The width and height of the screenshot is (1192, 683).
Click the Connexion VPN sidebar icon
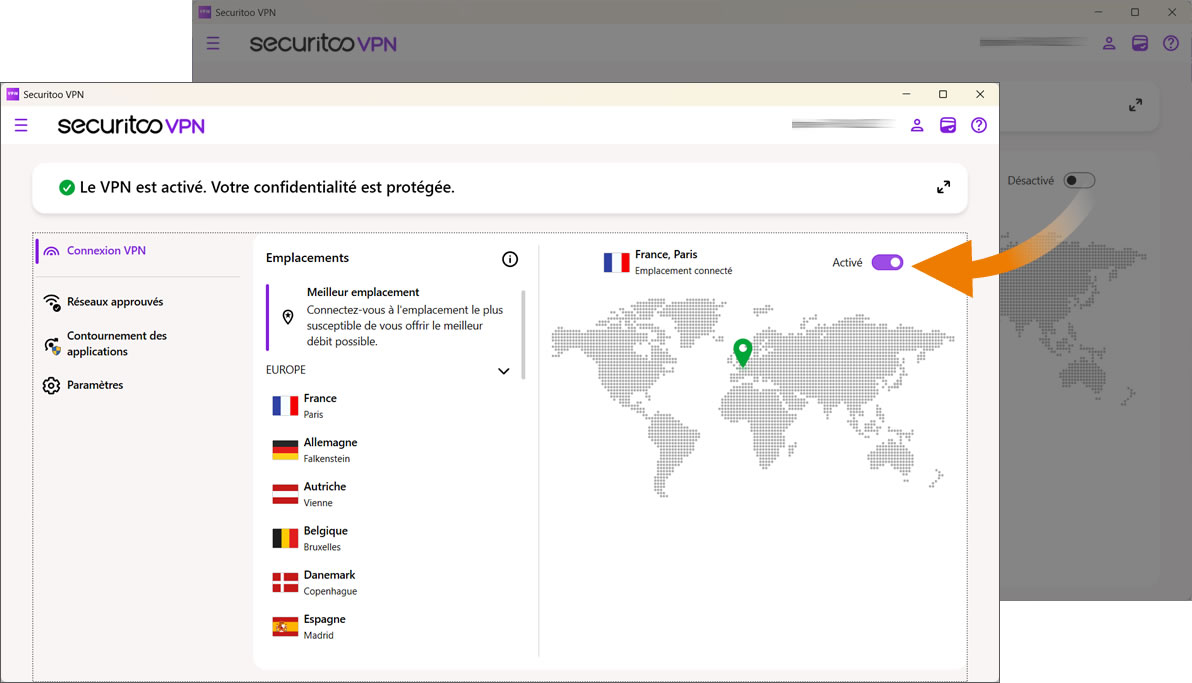(51, 251)
